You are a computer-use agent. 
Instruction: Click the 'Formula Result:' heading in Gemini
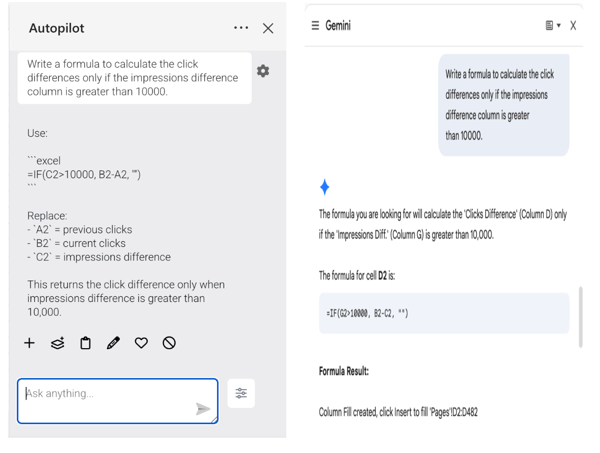[x=344, y=371]
